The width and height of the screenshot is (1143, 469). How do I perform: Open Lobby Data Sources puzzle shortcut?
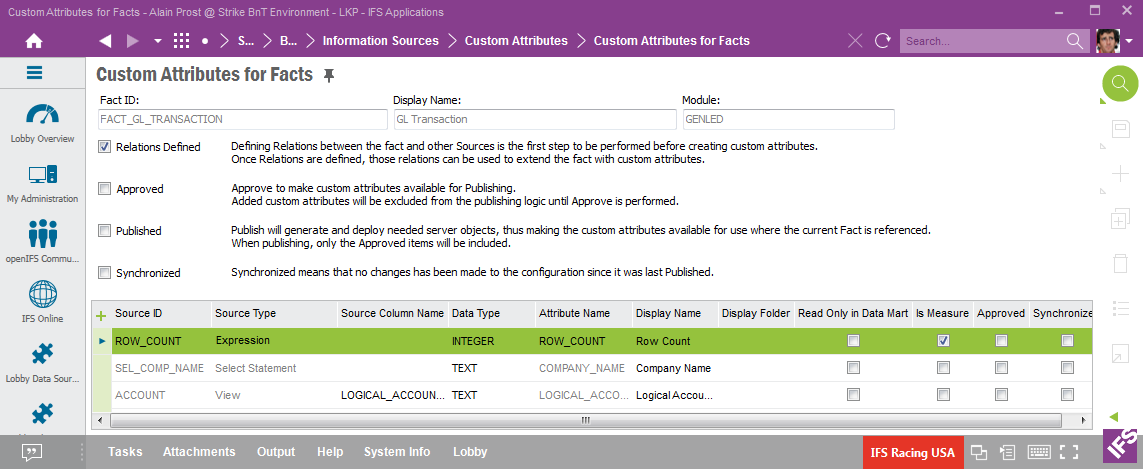click(42, 363)
